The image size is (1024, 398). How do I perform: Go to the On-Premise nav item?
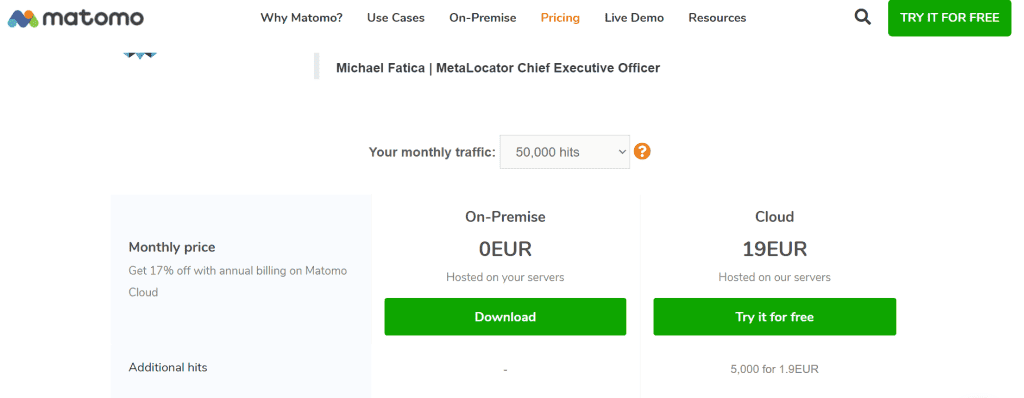tap(483, 18)
